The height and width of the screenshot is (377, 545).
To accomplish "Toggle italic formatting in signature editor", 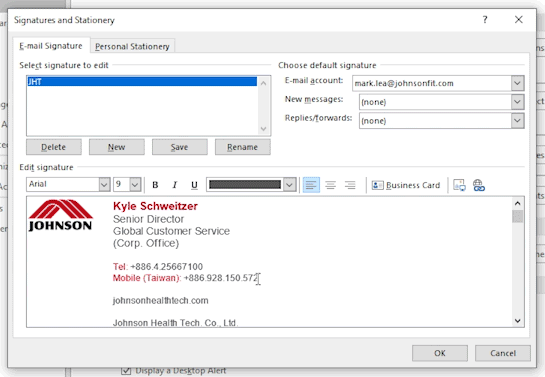I will 175,185.
